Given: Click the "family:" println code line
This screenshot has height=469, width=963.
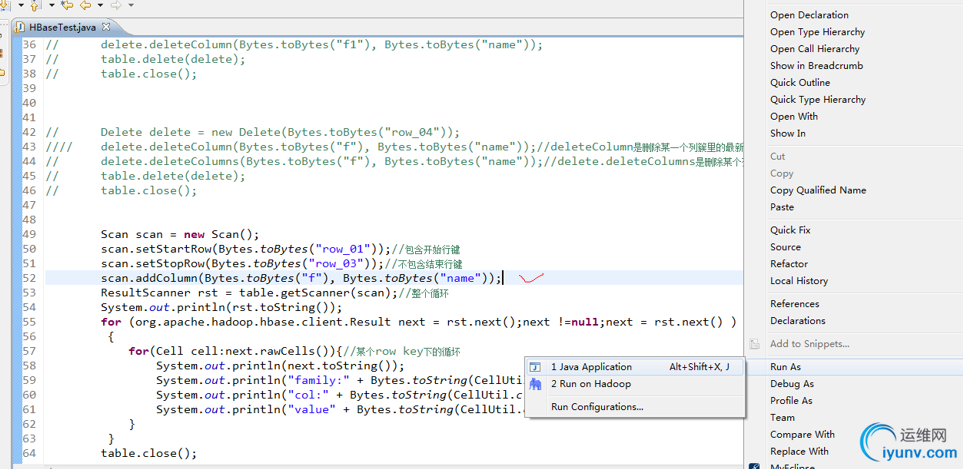Looking at the screenshot, I should tap(340, 381).
